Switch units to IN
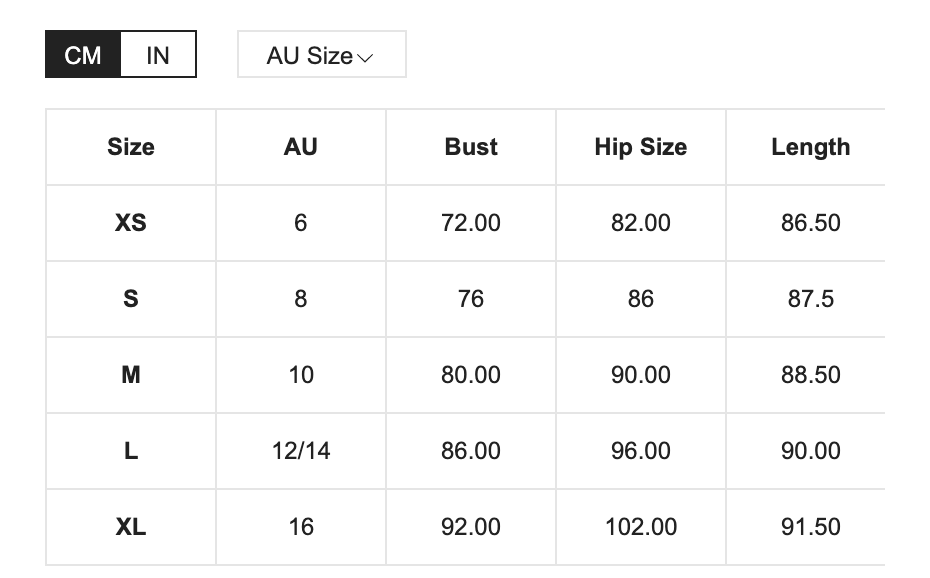 pos(158,55)
